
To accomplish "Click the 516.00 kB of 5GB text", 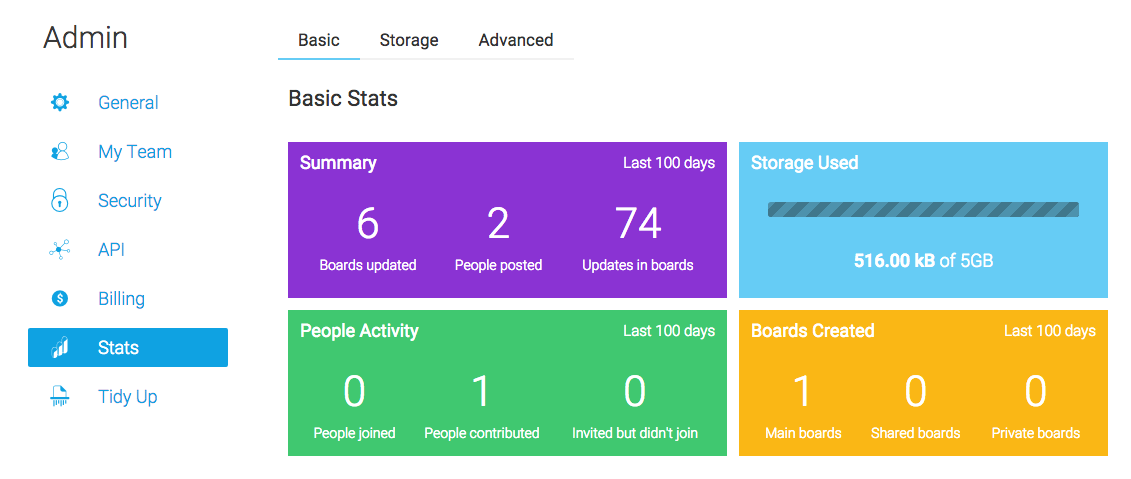I will [x=923, y=260].
